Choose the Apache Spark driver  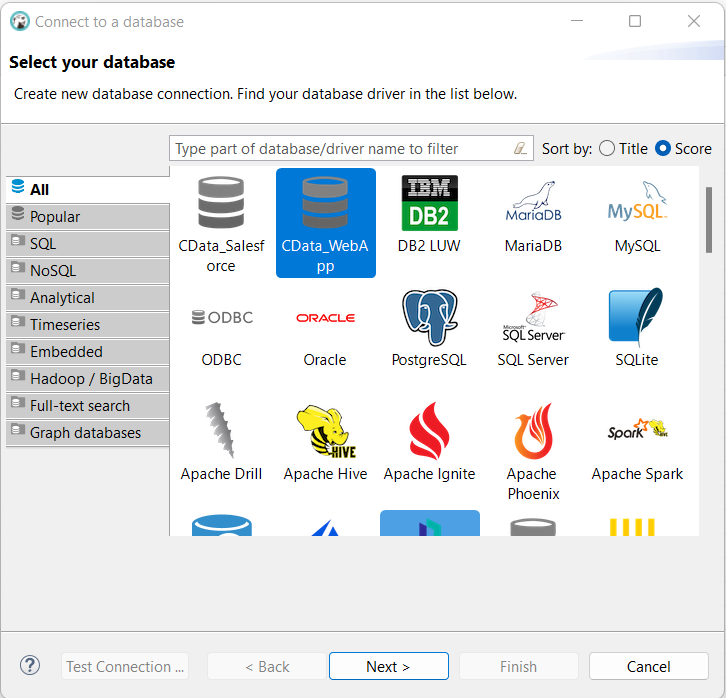(x=637, y=432)
